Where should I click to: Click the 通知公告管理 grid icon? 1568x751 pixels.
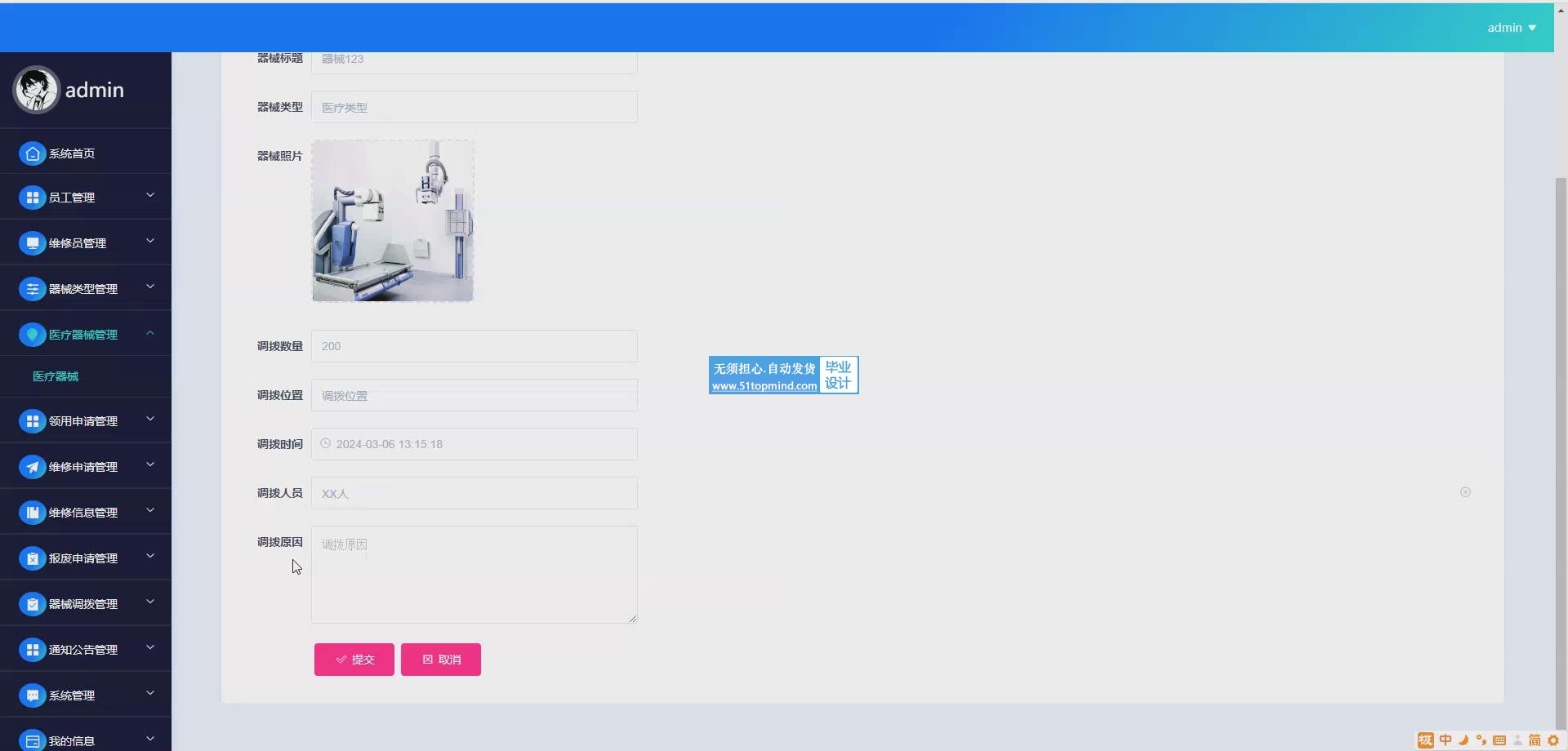click(32, 650)
